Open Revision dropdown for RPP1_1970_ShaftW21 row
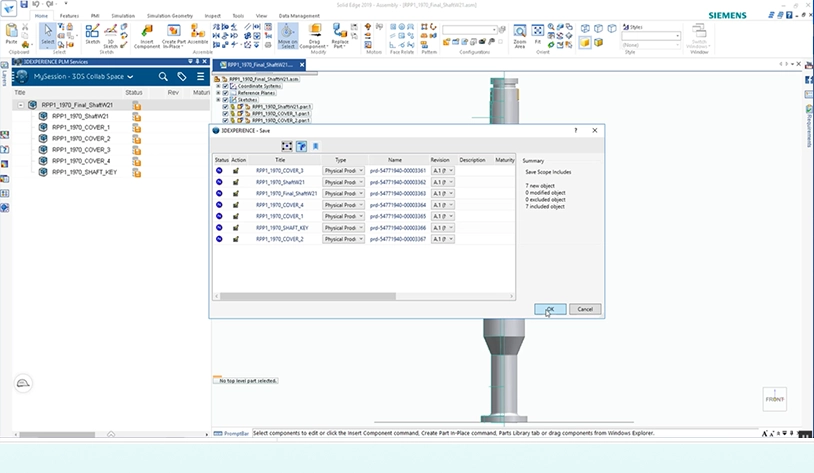 pyautogui.click(x=442, y=182)
